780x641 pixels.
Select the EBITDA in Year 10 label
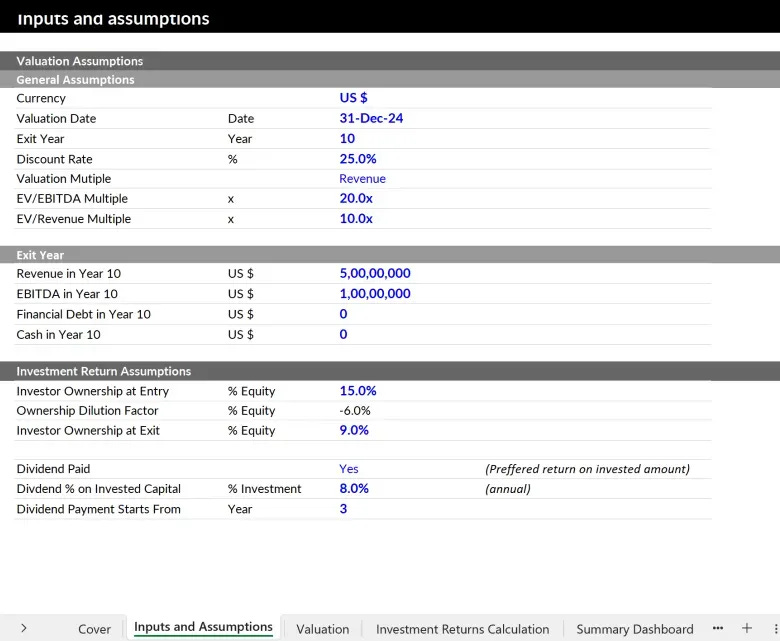tap(67, 294)
